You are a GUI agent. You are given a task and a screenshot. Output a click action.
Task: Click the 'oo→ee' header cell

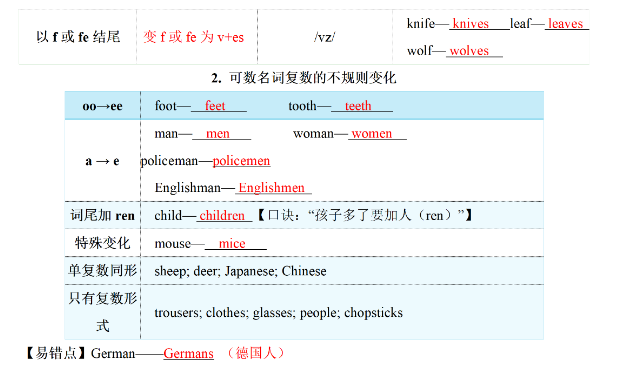click(102, 106)
